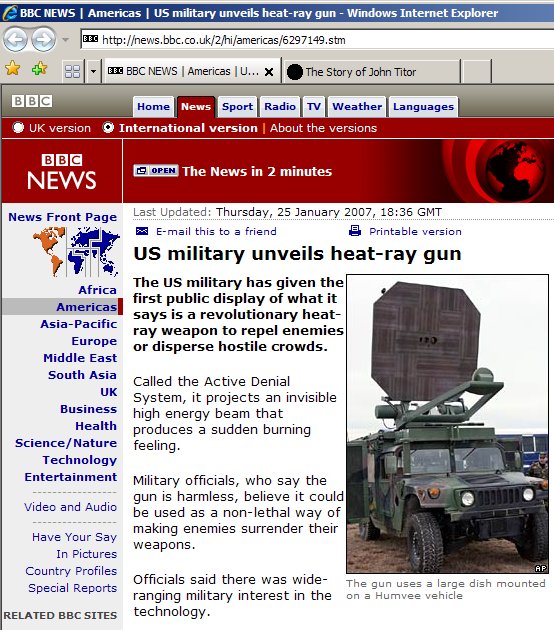This screenshot has width=554, height=630.
Task: Expand the tab list dropdown arrow
Action: point(93,72)
